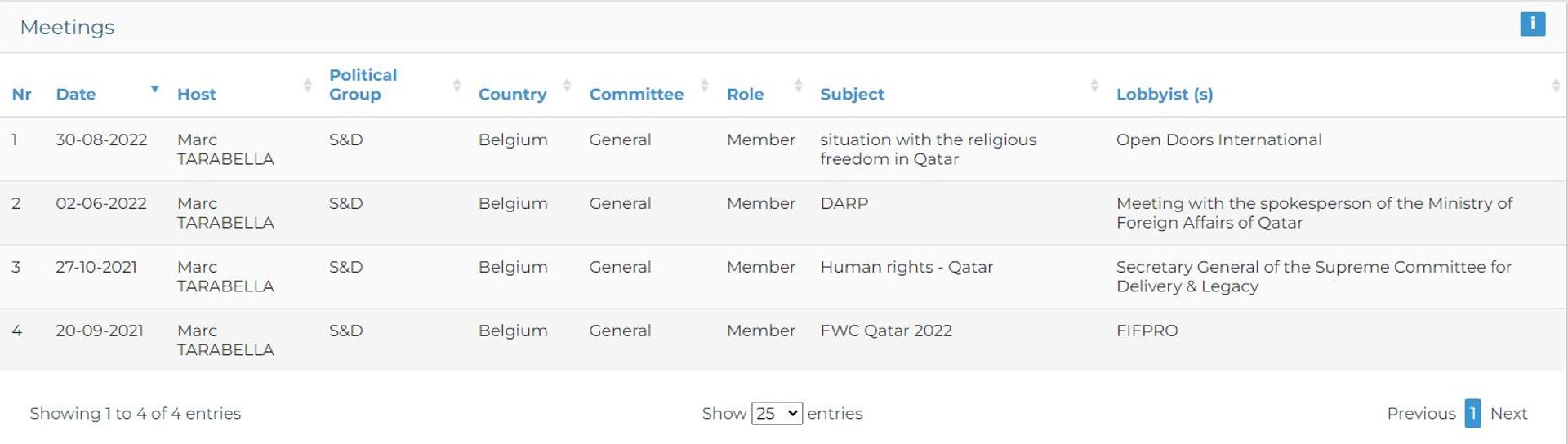Select page 1 in pagination
Image resolution: width=1568 pixels, height=444 pixels.
pyautogui.click(x=1472, y=413)
